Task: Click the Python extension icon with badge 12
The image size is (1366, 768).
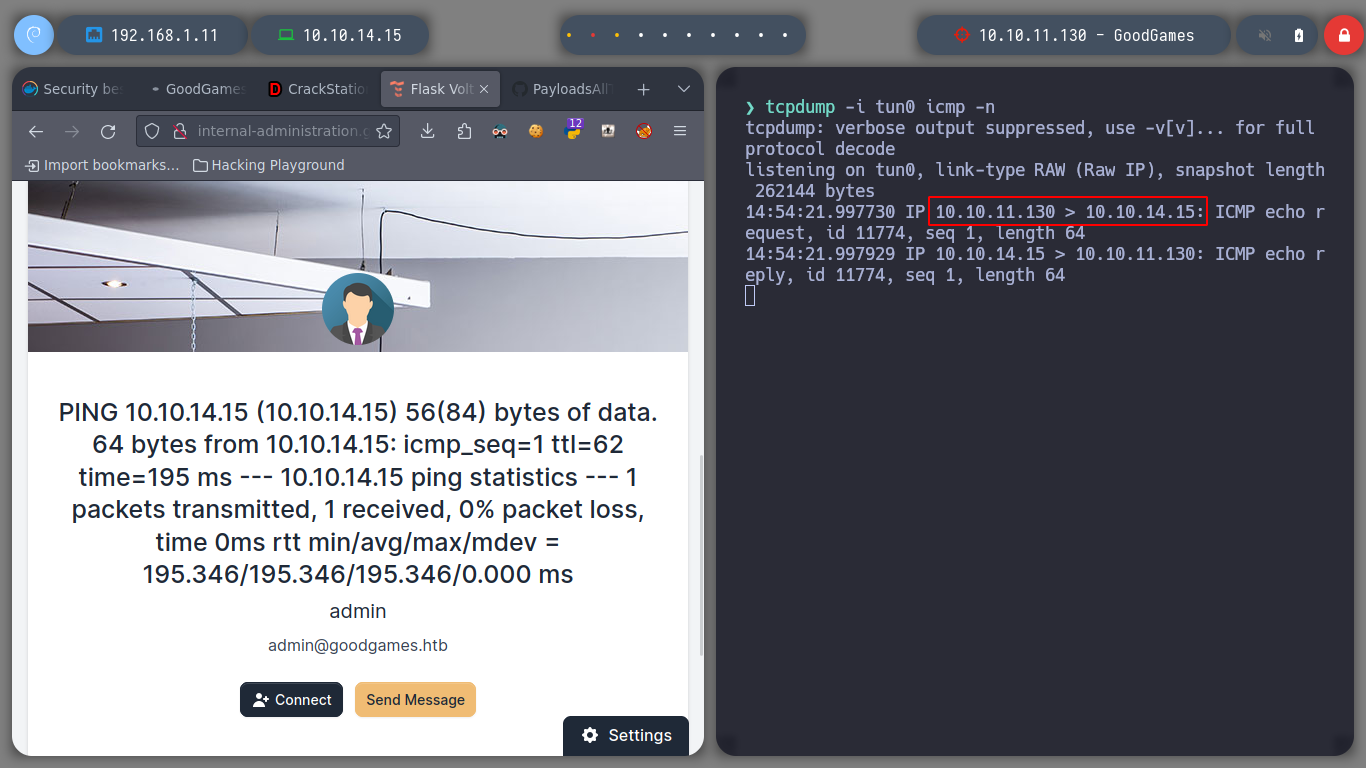Action: coord(572,129)
